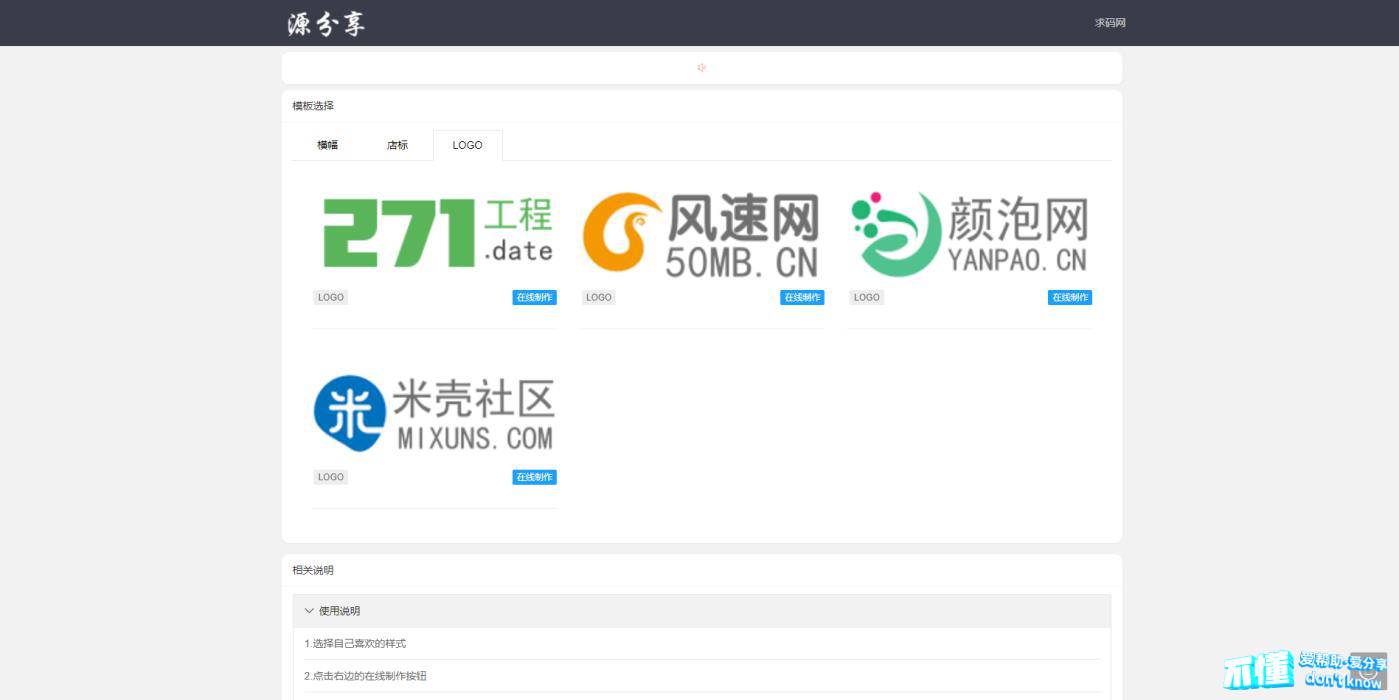
Task: Click the LOGO tag under 271工程 template
Action: pyautogui.click(x=330, y=297)
